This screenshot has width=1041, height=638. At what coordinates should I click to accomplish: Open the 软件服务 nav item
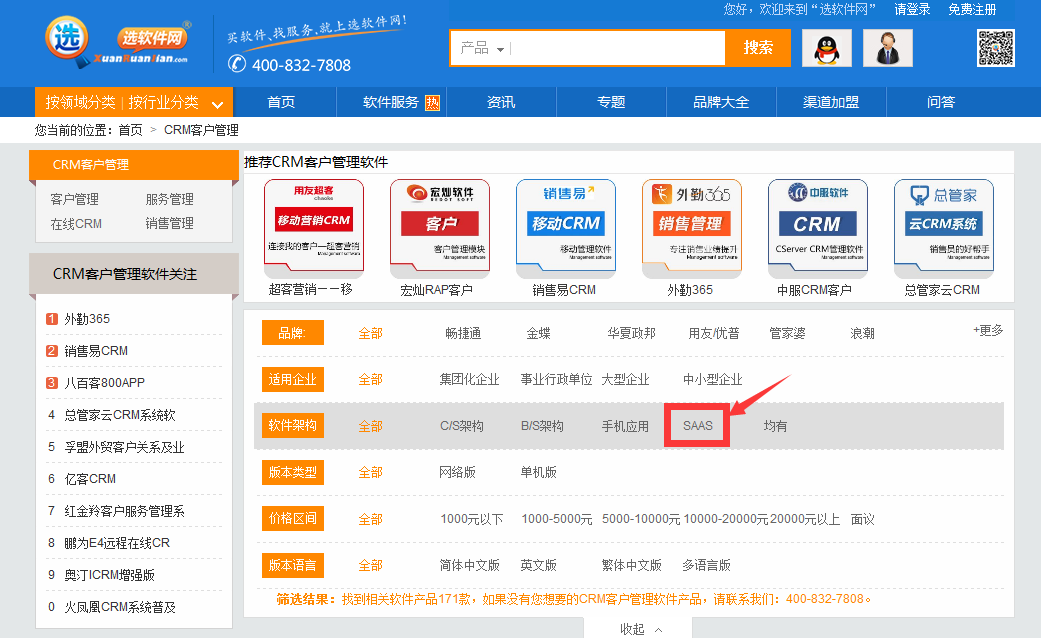pos(390,102)
